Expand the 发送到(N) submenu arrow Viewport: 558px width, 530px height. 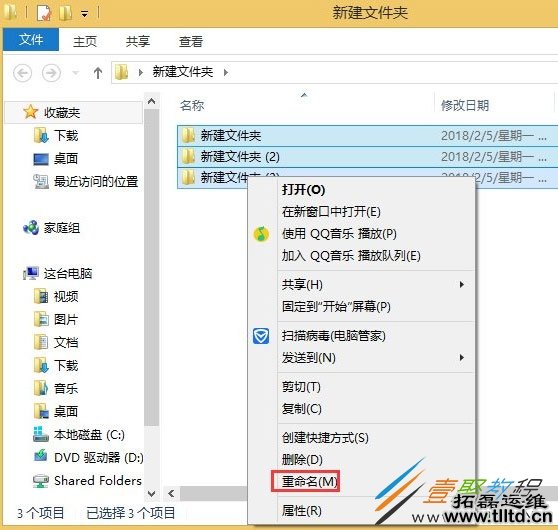pos(462,357)
